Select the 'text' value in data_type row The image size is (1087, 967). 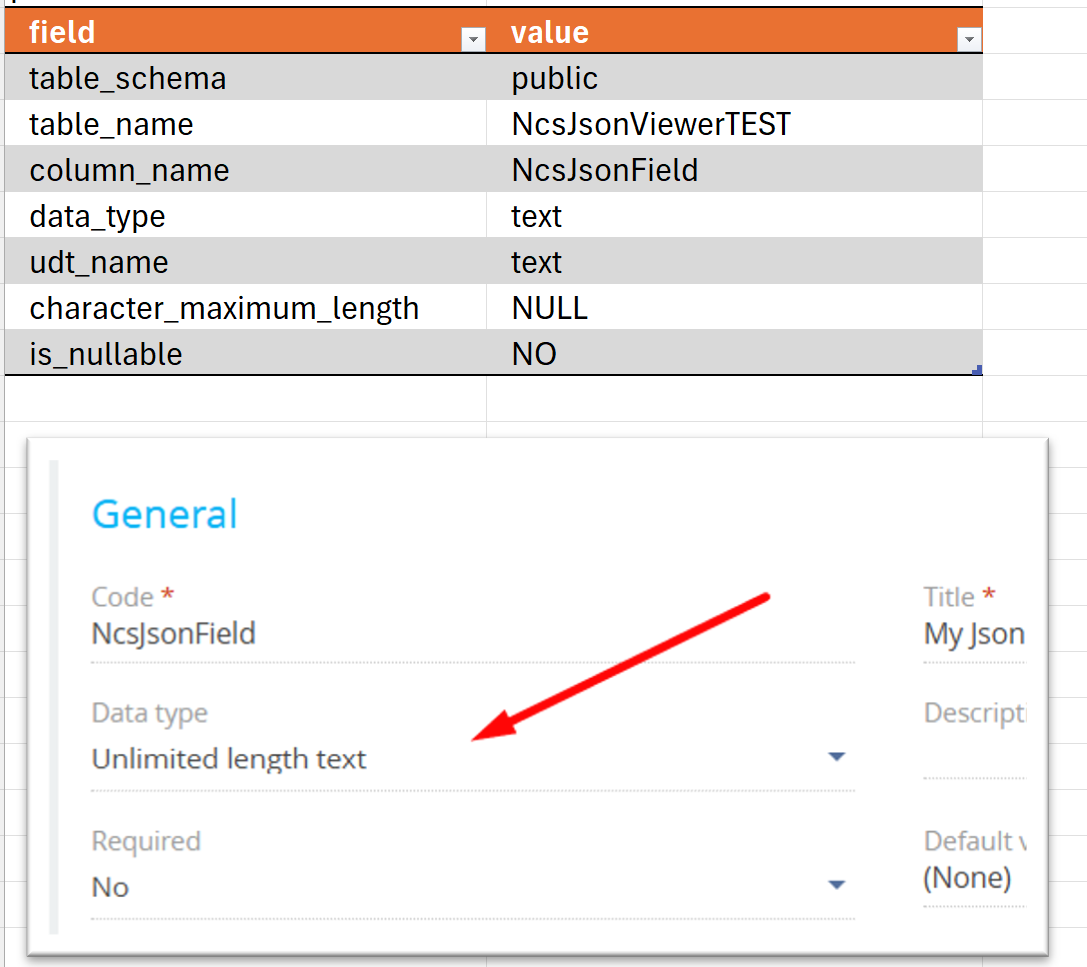click(x=734, y=215)
